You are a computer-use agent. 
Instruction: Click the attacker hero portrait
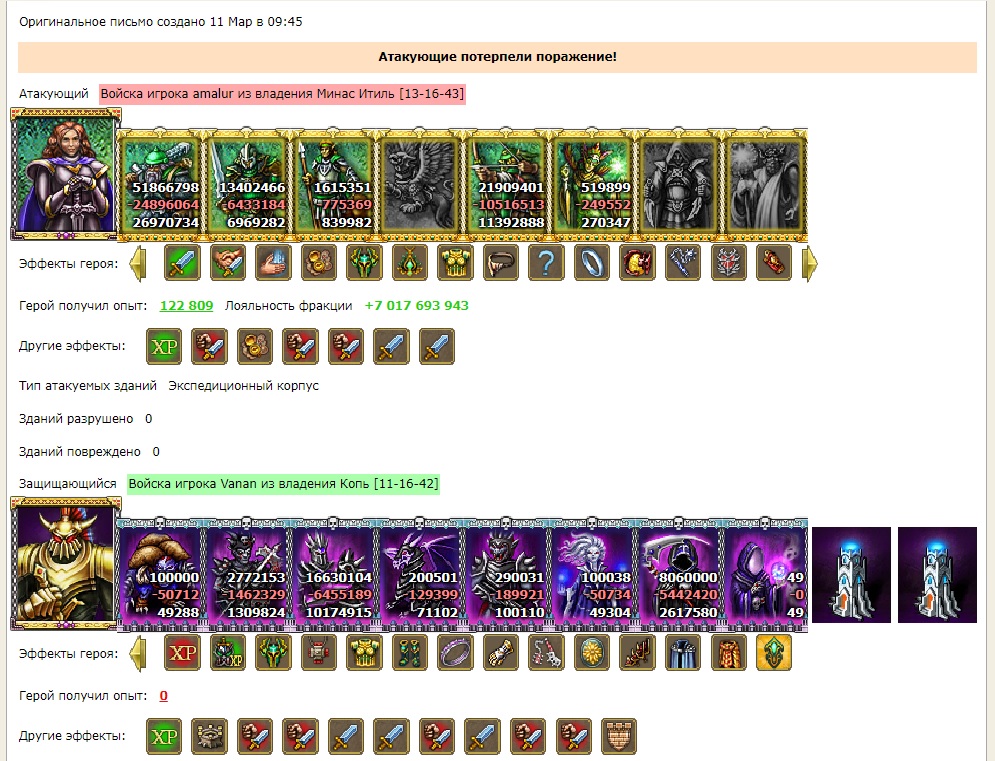(x=65, y=174)
